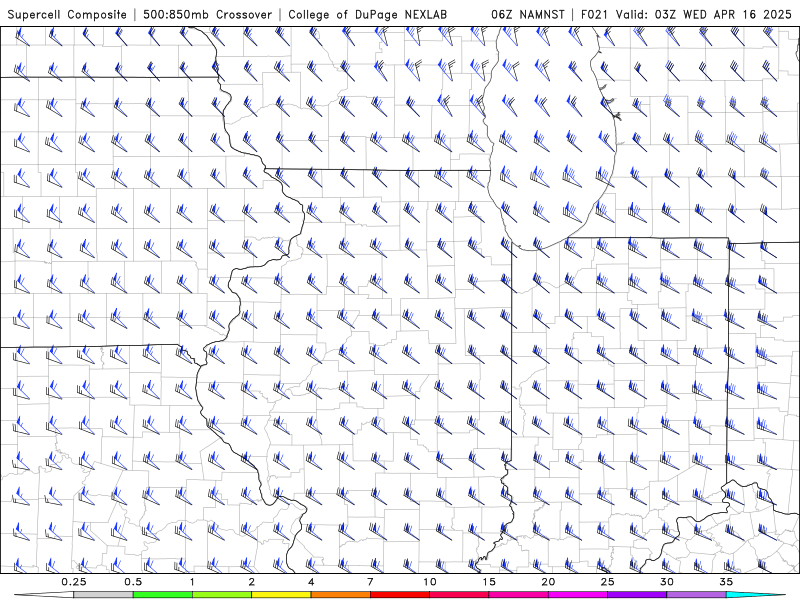The height and width of the screenshot is (600, 800).
Task: Click the '4' legend scale label
Action: (311, 582)
